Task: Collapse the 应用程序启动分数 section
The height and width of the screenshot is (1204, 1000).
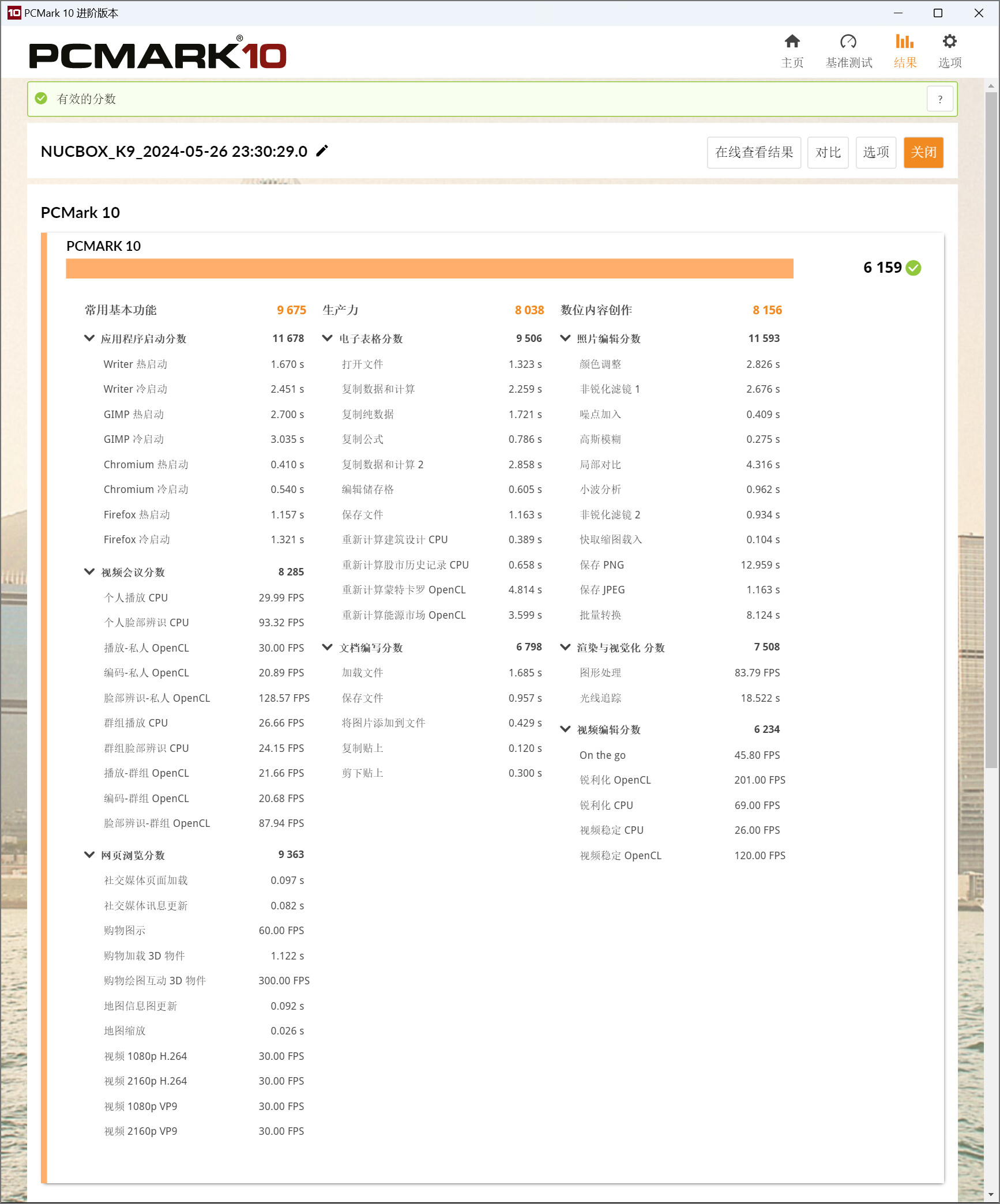Action: [89, 338]
